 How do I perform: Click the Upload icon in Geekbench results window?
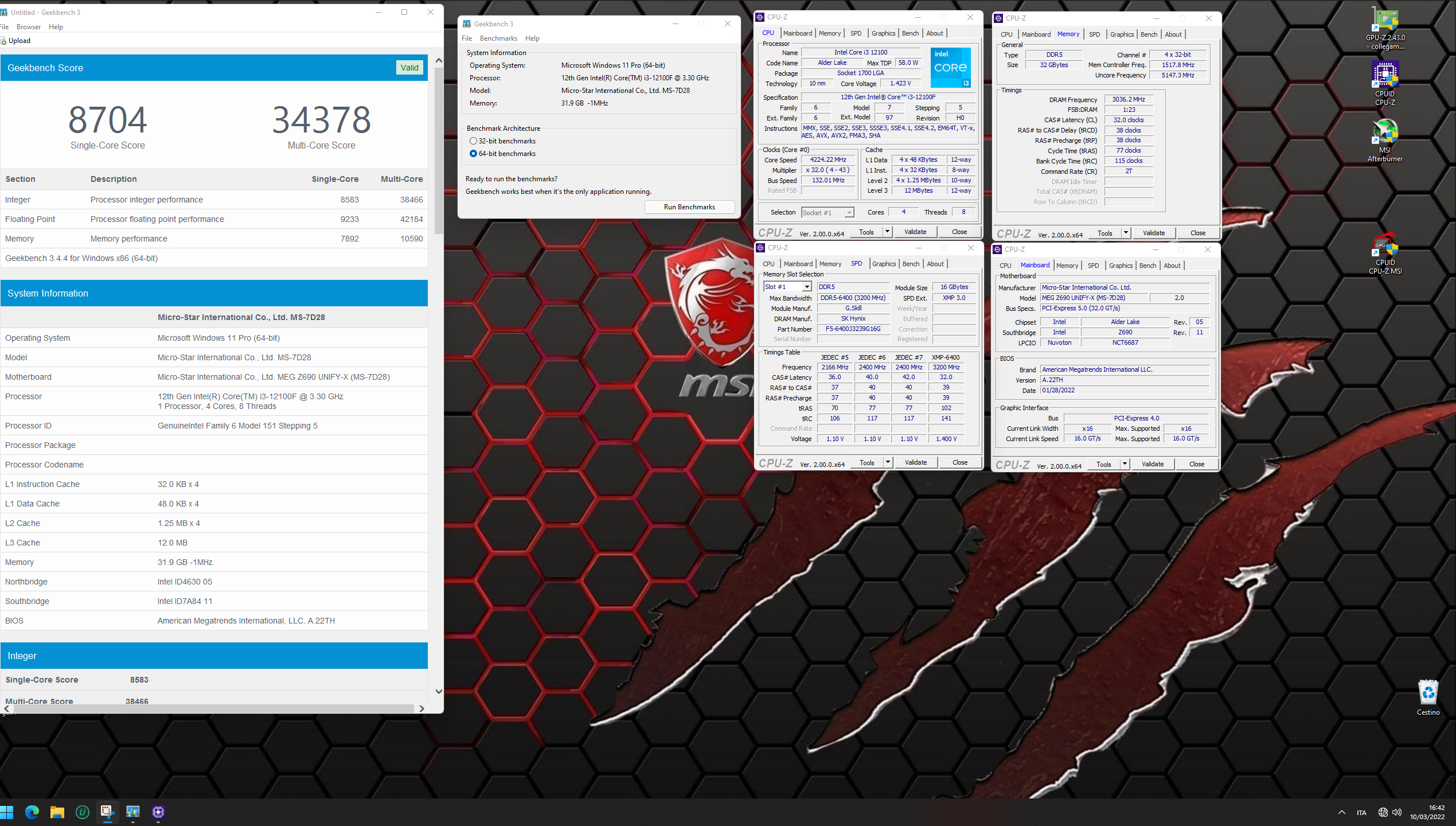pos(3,41)
